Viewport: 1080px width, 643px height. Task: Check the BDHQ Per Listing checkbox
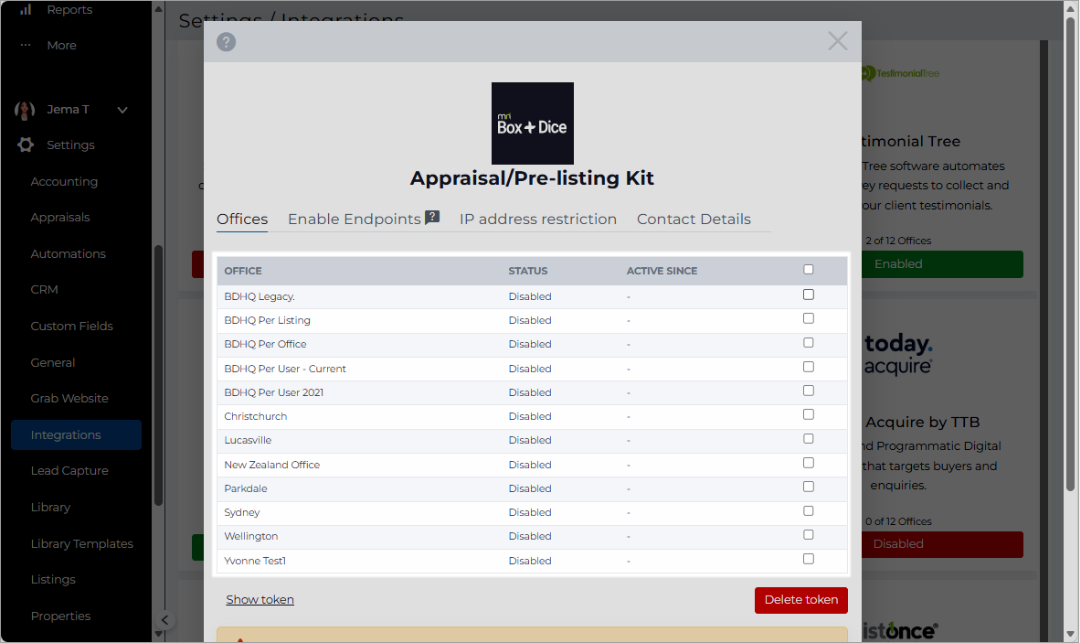tap(809, 319)
